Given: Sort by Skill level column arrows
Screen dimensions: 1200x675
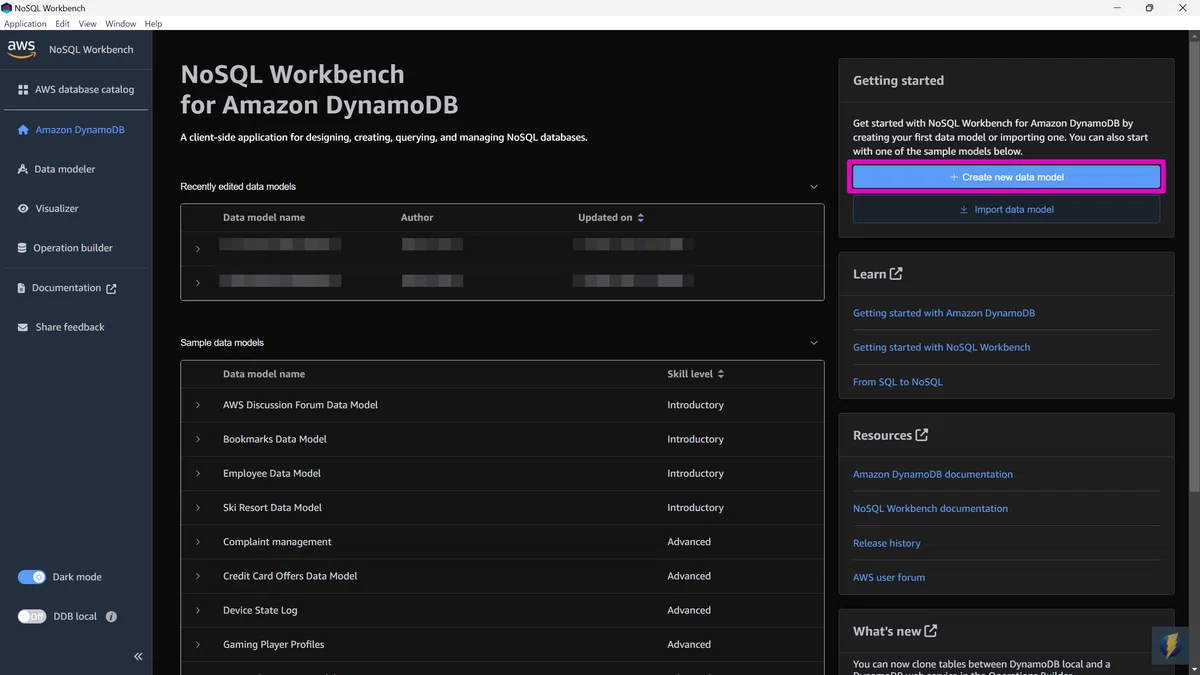Looking at the screenshot, I should pos(721,374).
